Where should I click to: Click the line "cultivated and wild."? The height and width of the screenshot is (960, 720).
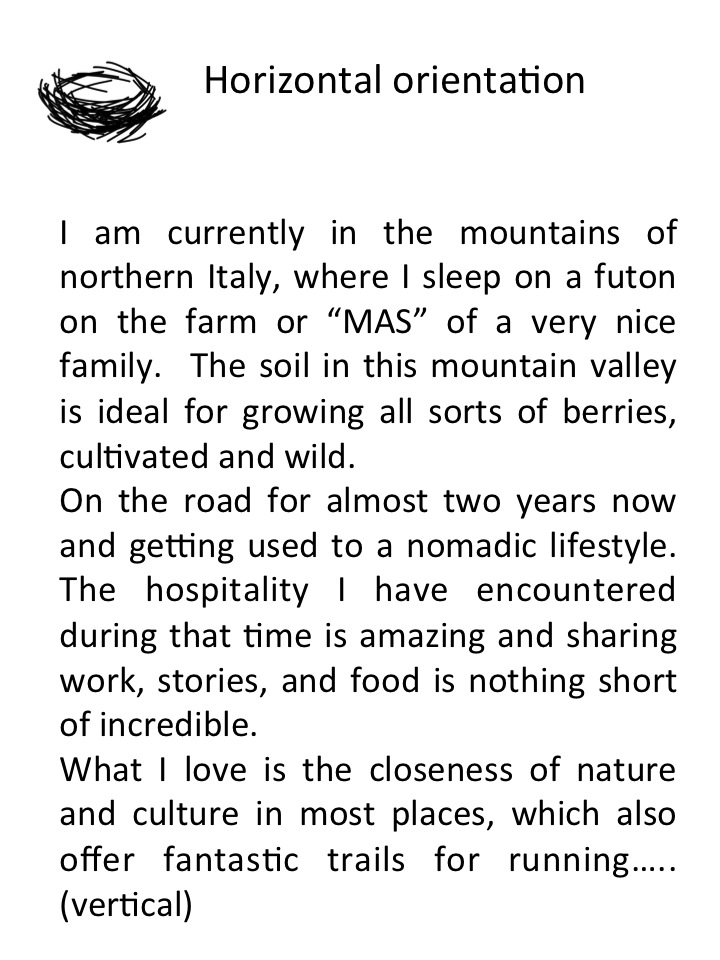coord(207,458)
